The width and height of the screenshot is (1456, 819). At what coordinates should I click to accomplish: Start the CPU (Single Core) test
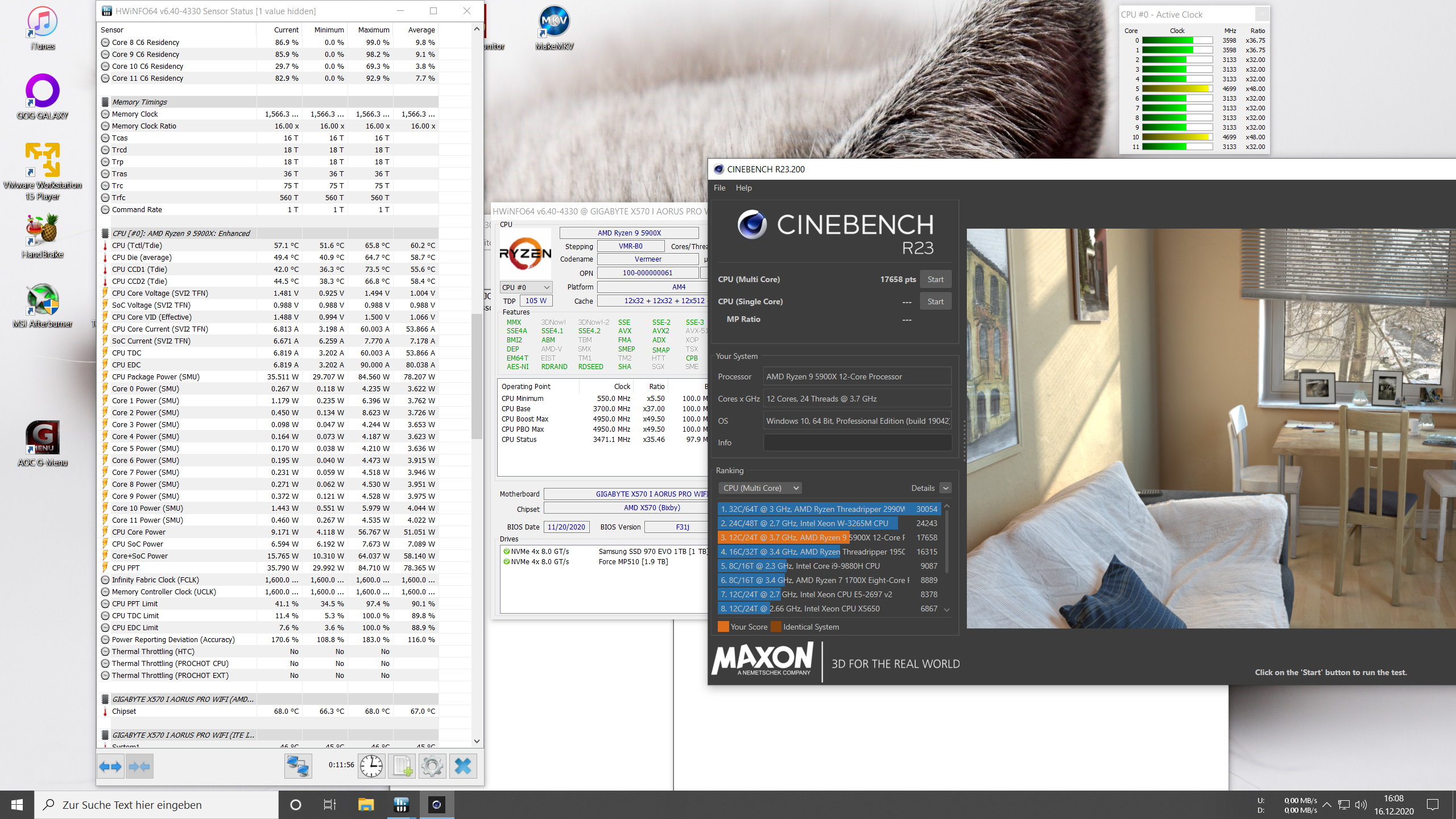[935, 301]
